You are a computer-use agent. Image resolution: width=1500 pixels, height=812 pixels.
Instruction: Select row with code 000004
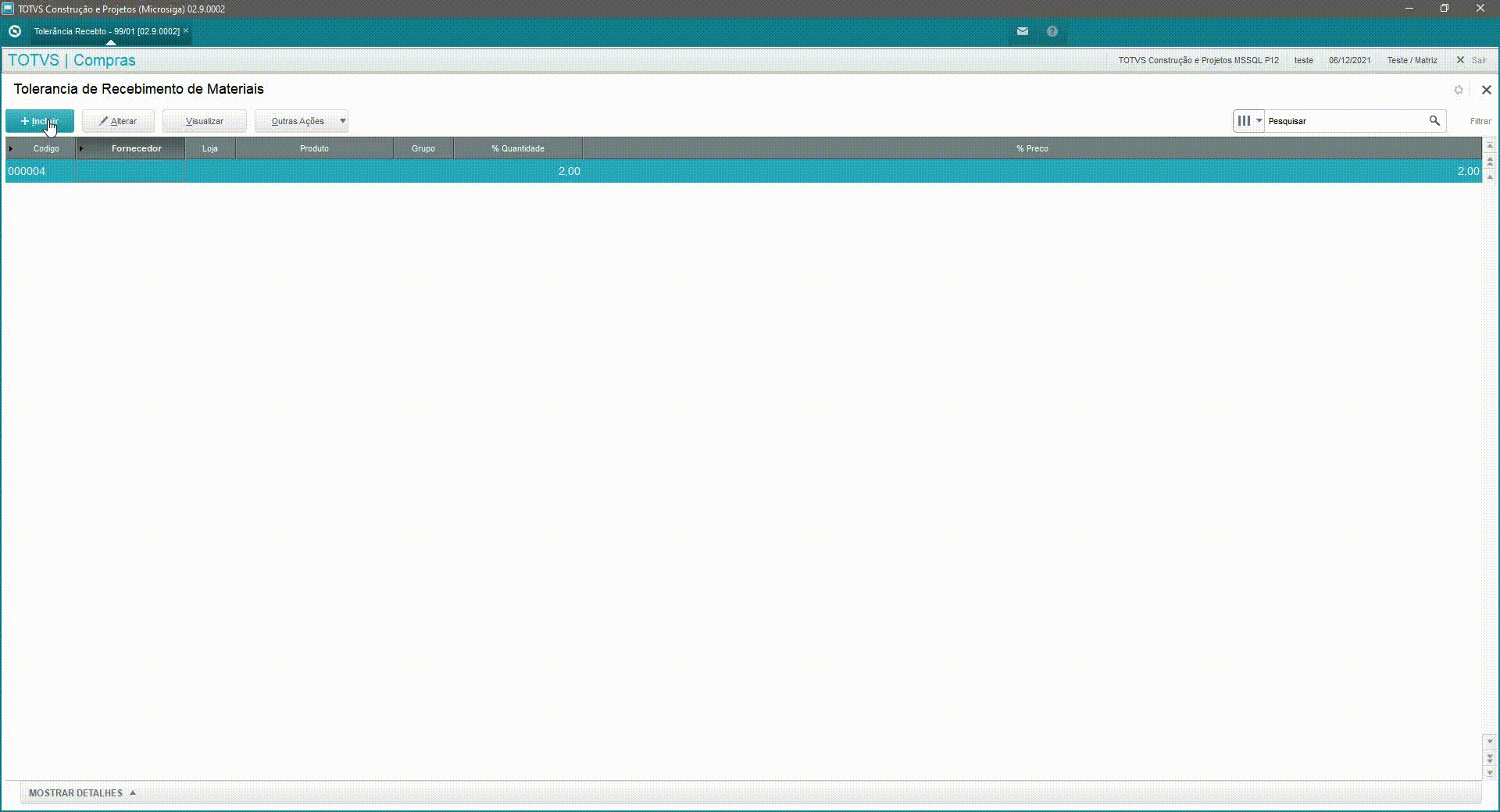click(x=743, y=171)
